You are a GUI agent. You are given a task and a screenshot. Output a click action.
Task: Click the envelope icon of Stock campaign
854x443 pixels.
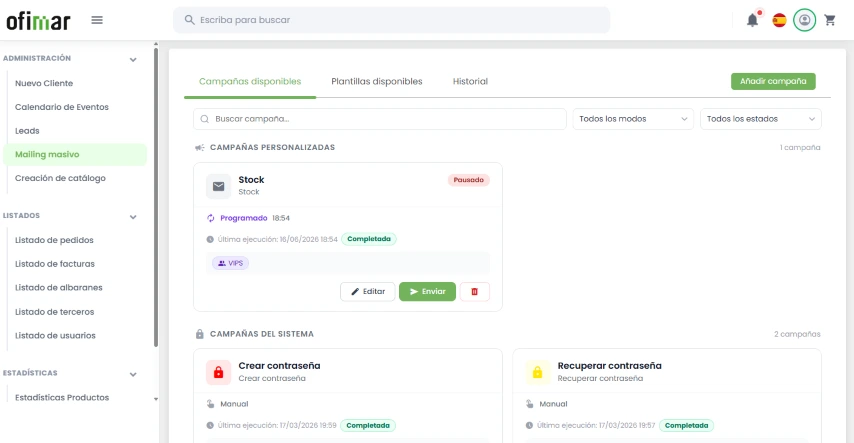[x=218, y=186]
